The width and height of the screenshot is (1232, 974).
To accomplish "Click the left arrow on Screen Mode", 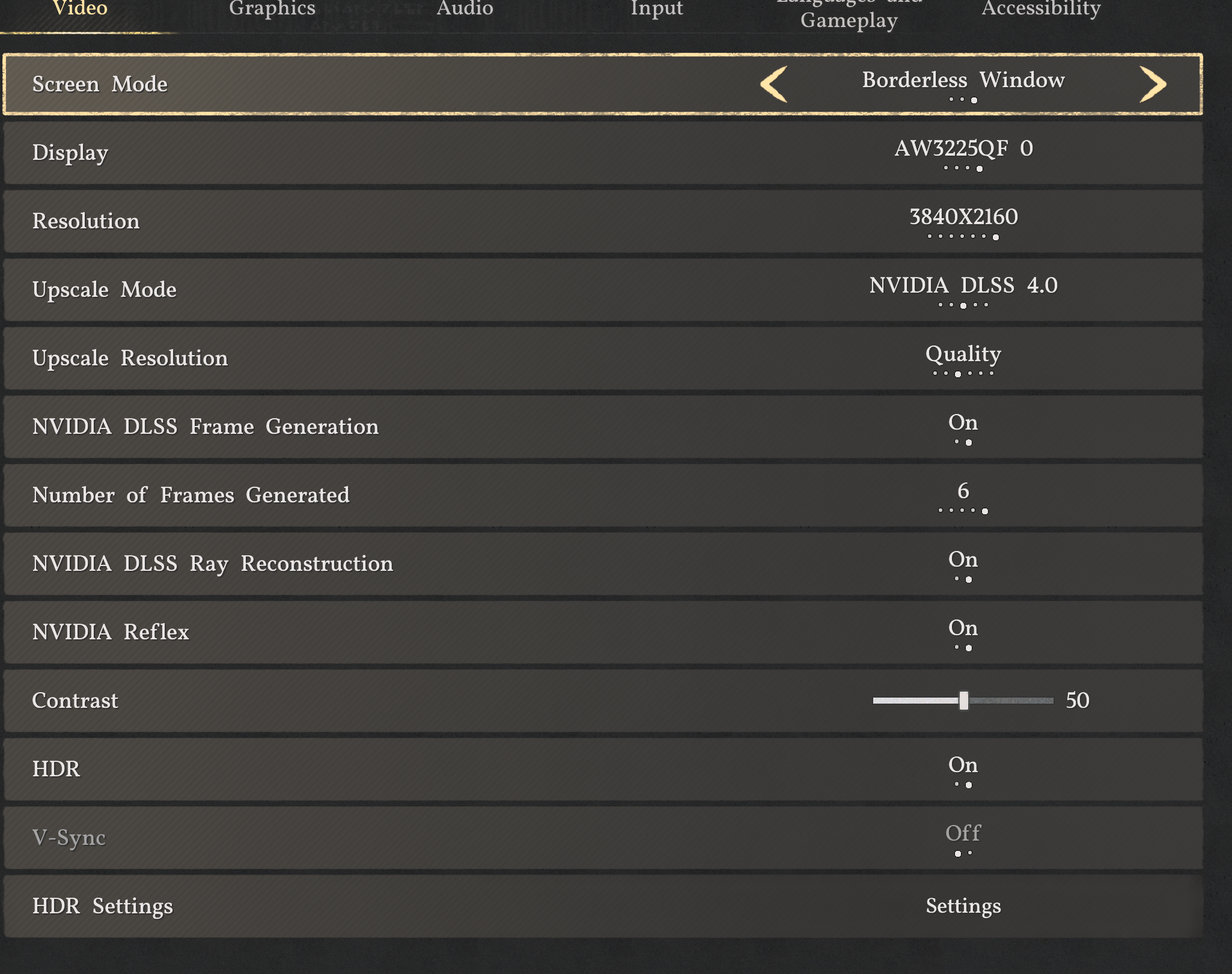I will (x=774, y=84).
